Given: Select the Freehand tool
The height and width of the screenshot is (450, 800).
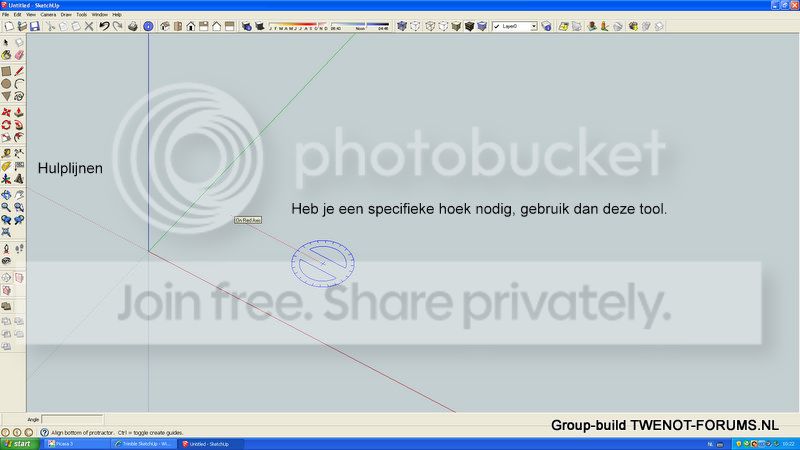Looking at the screenshot, I should [19, 96].
